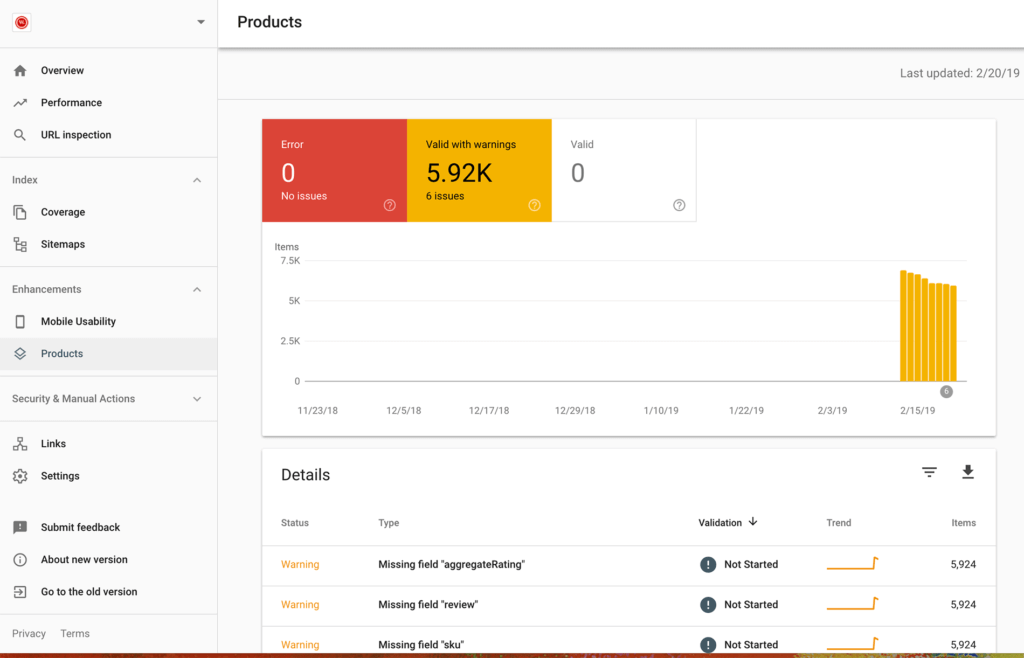The height and width of the screenshot is (658, 1024).
Task: Open the Mobile Usability report
Action: pos(78,322)
